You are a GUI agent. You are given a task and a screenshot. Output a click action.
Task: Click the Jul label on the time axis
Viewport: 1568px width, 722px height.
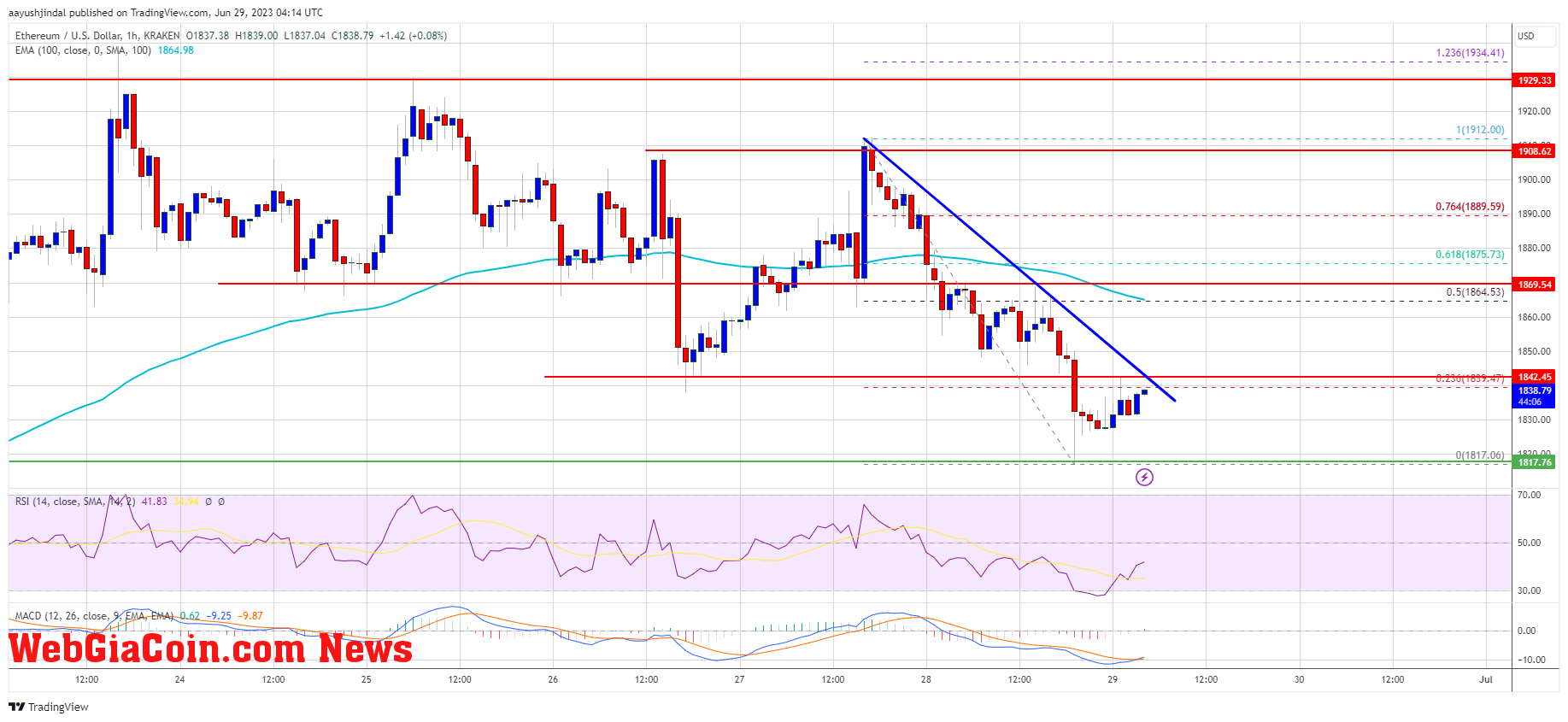pyautogui.click(x=1486, y=679)
